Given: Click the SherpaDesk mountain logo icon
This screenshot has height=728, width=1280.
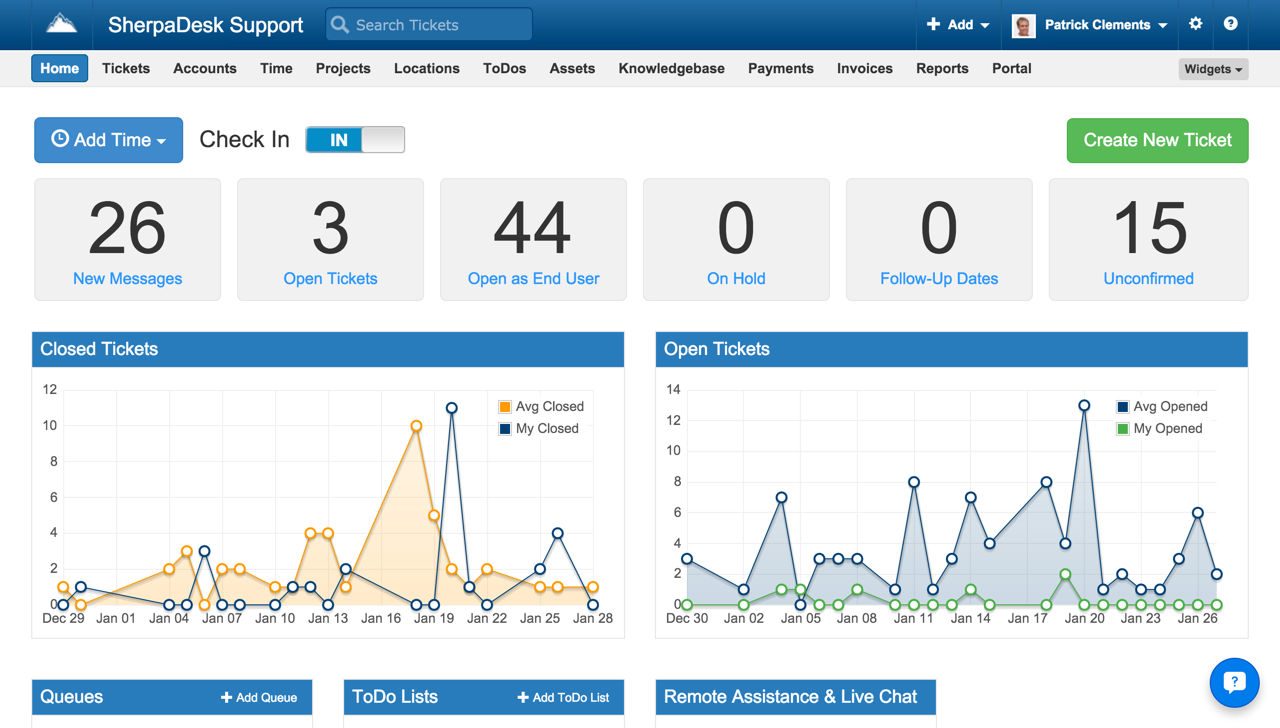Looking at the screenshot, I should click(x=62, y=24).
